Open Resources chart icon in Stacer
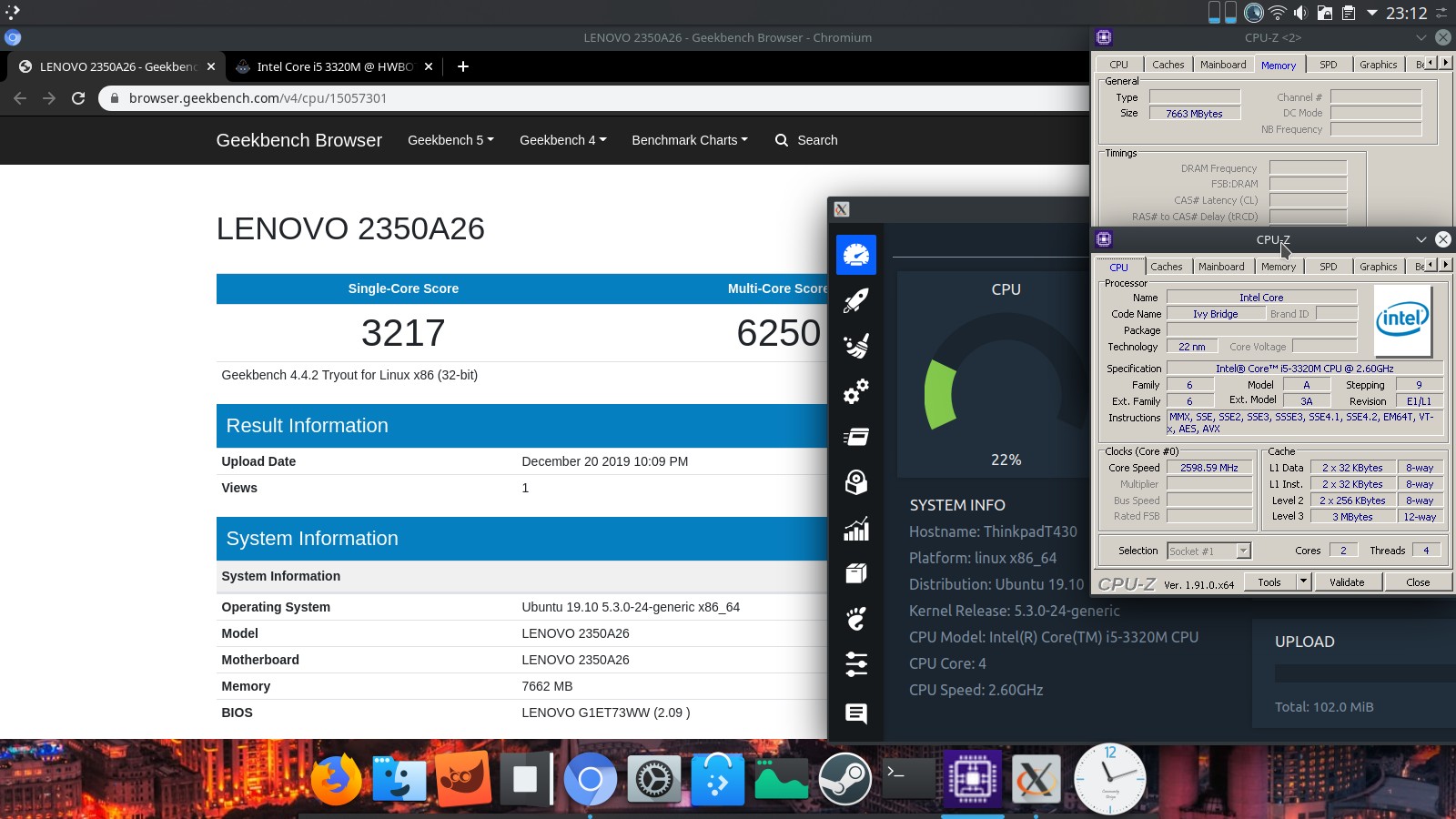The image size is (1456, 819). [856, 529]
